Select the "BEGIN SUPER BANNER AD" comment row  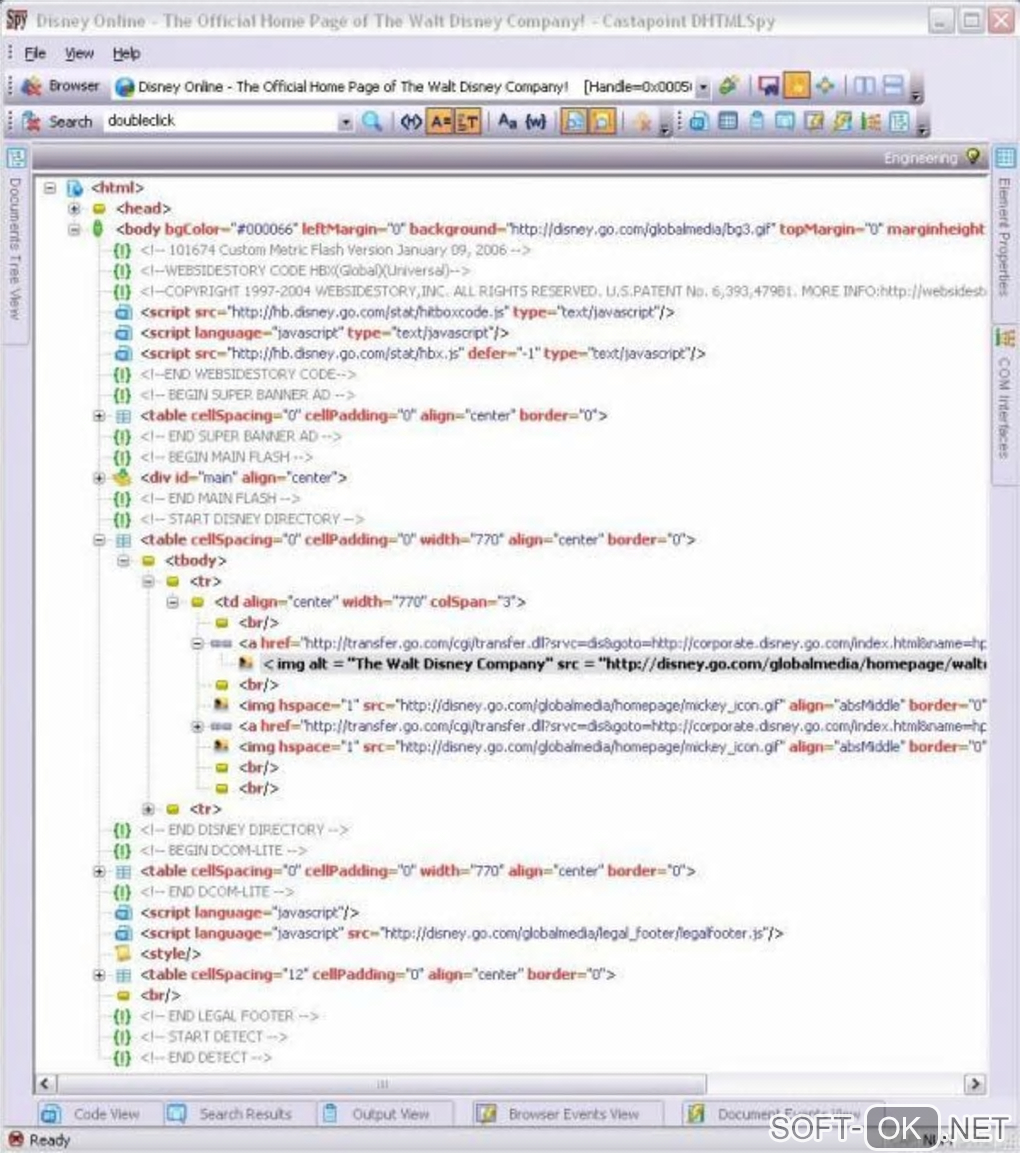click(x=247, y=395)
